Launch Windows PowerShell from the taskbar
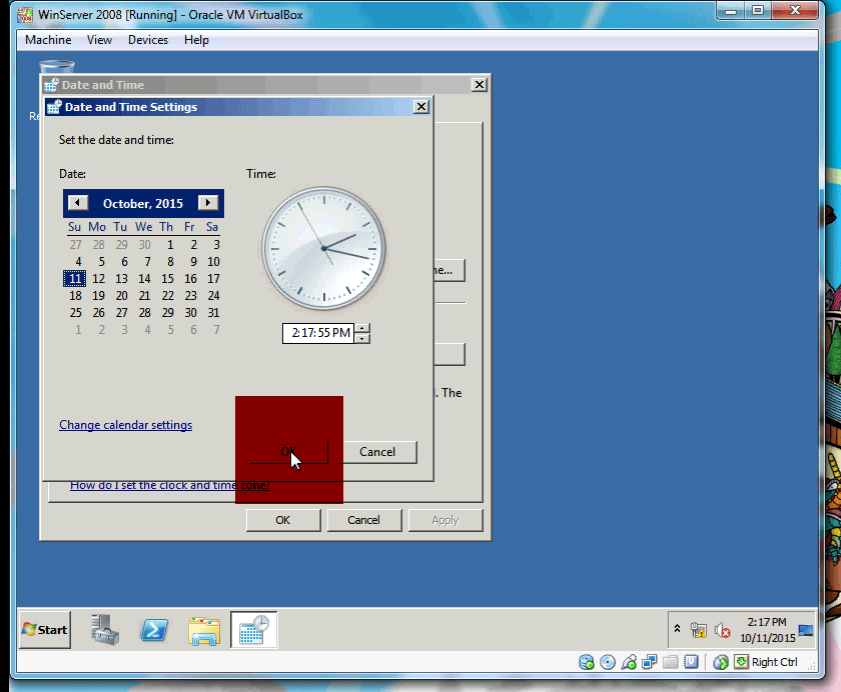The width and height of the screenshot is (841, 692). [x=154, y=630]
